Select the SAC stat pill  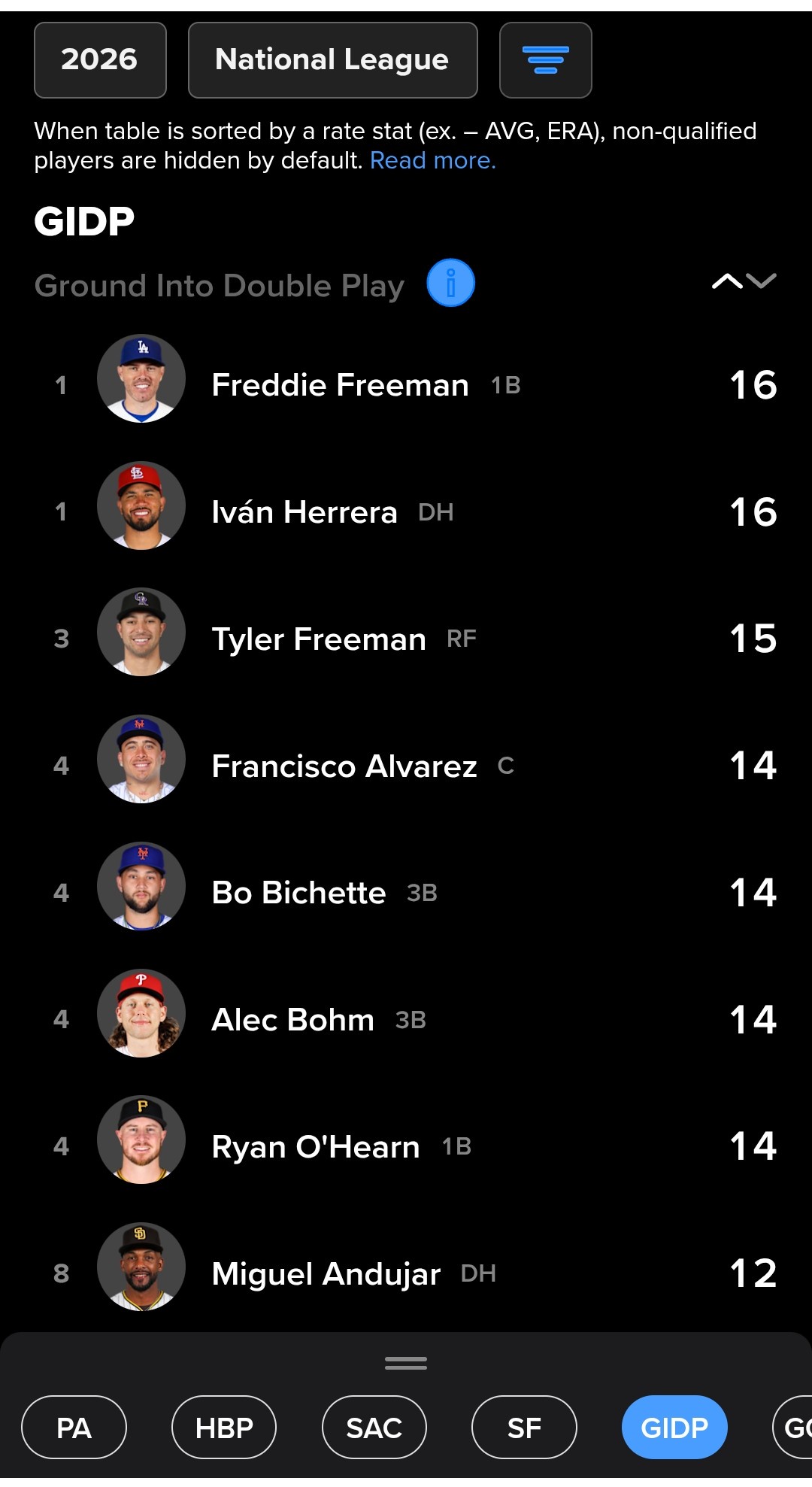[x=374, y=1428]
